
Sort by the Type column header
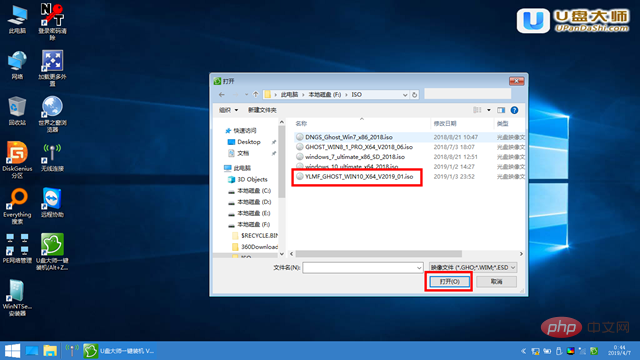[x=502, y=123]
